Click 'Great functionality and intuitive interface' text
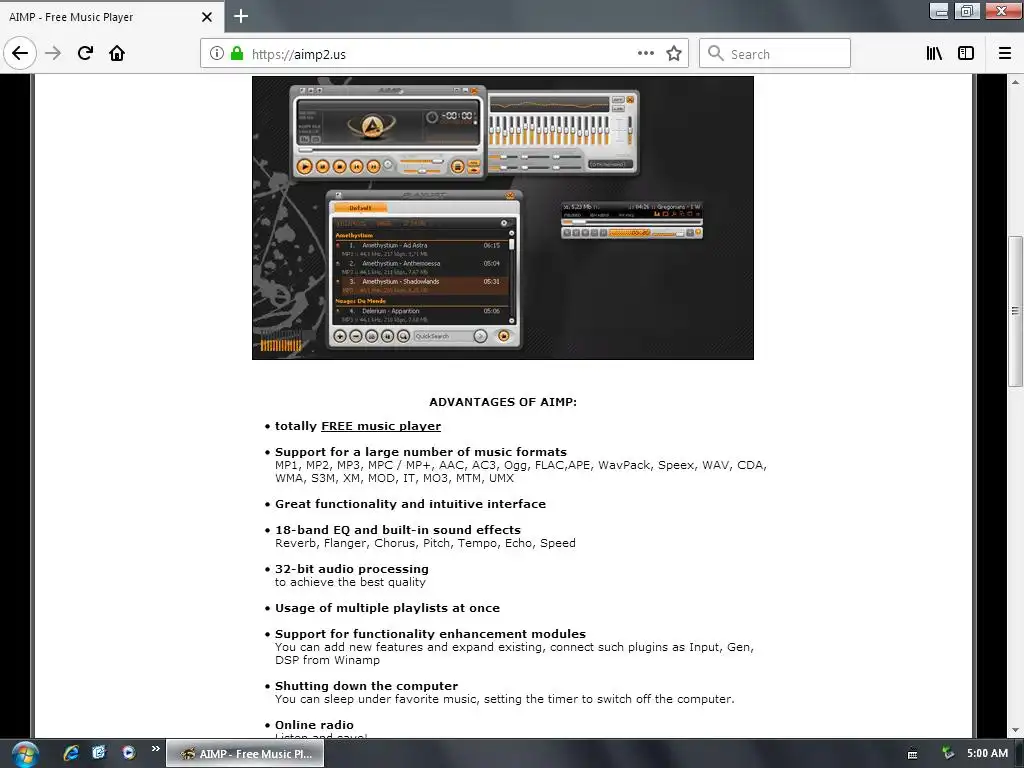This screenshot has height=768, width=1024. coord(410,504)
